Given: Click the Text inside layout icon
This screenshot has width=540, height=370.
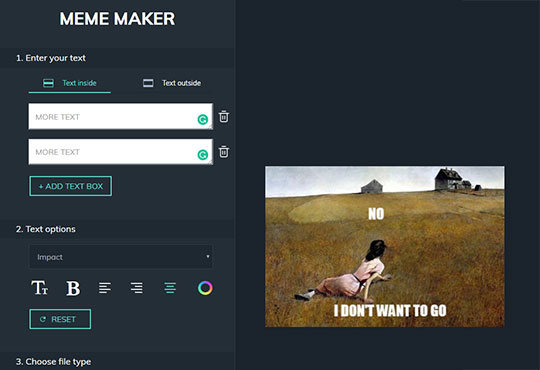Looking at the screenshot, I should [x=48, y=83].
